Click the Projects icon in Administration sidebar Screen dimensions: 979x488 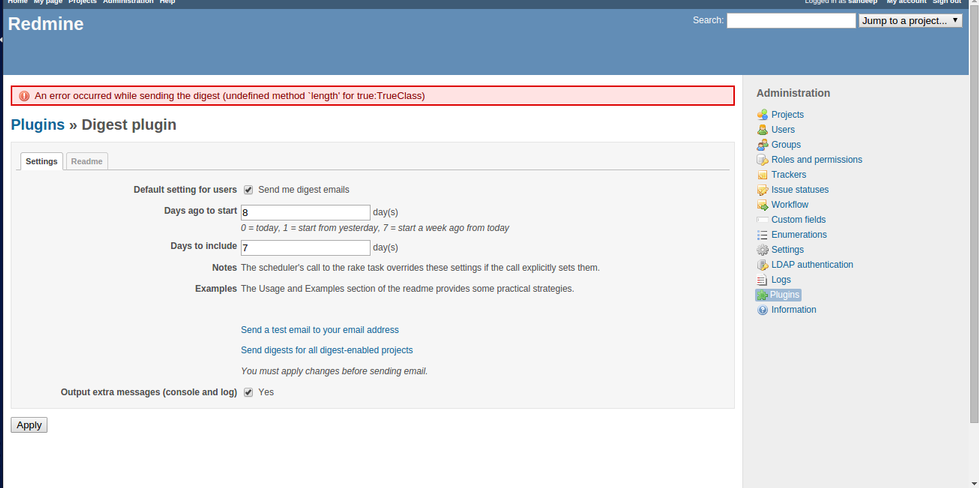(x=762, y=115)
